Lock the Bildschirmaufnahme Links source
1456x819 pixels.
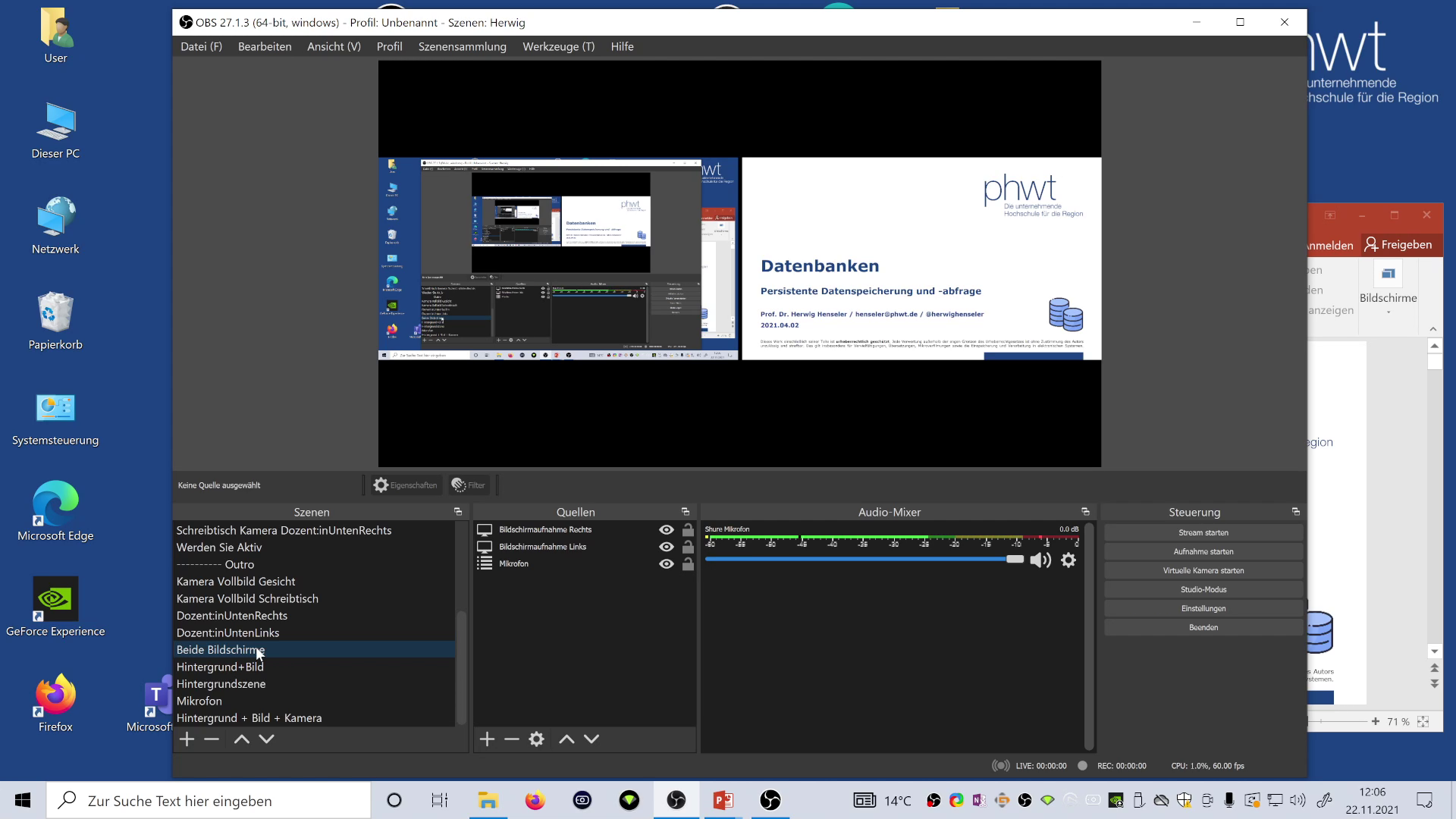[x=688, y=546]
